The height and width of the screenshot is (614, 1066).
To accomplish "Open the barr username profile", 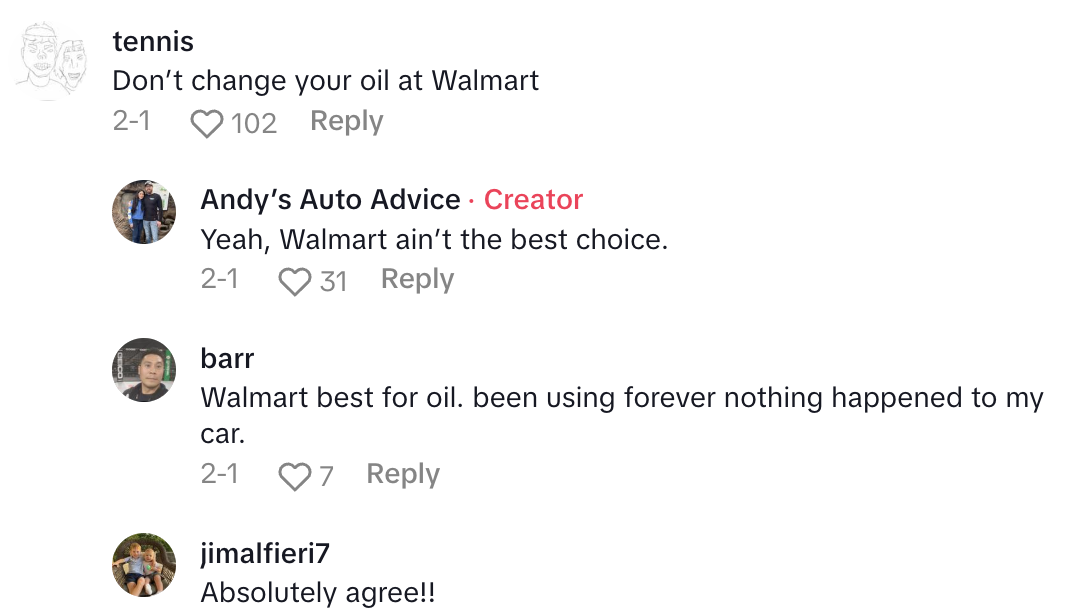I will [x=227, y=357].
